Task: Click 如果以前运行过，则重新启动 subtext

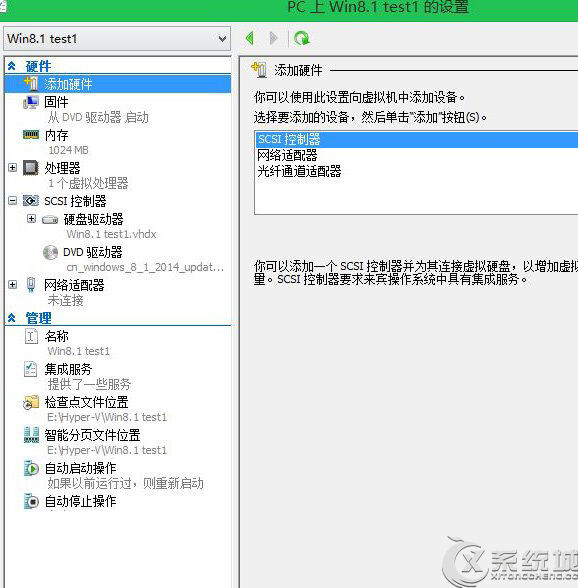Action: pyautogui.click(x=126, y=483)
